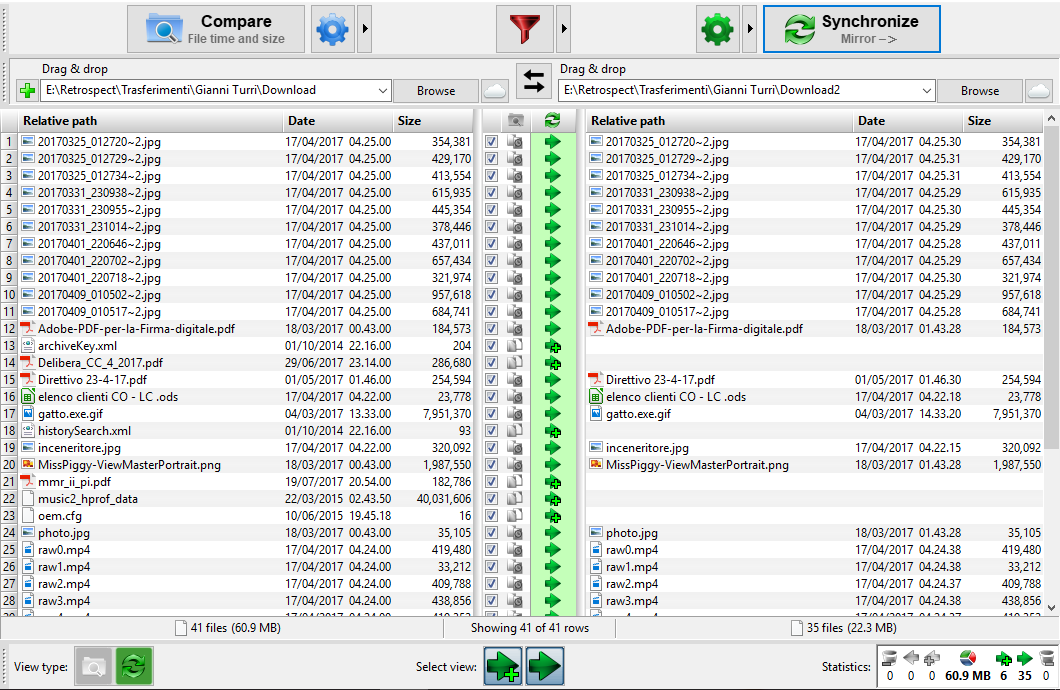The height and width of the screenshot is (690, 1060).
Task: Uncheck the inceneritore.jpg row checkbox
Action: tap(491, 448)
